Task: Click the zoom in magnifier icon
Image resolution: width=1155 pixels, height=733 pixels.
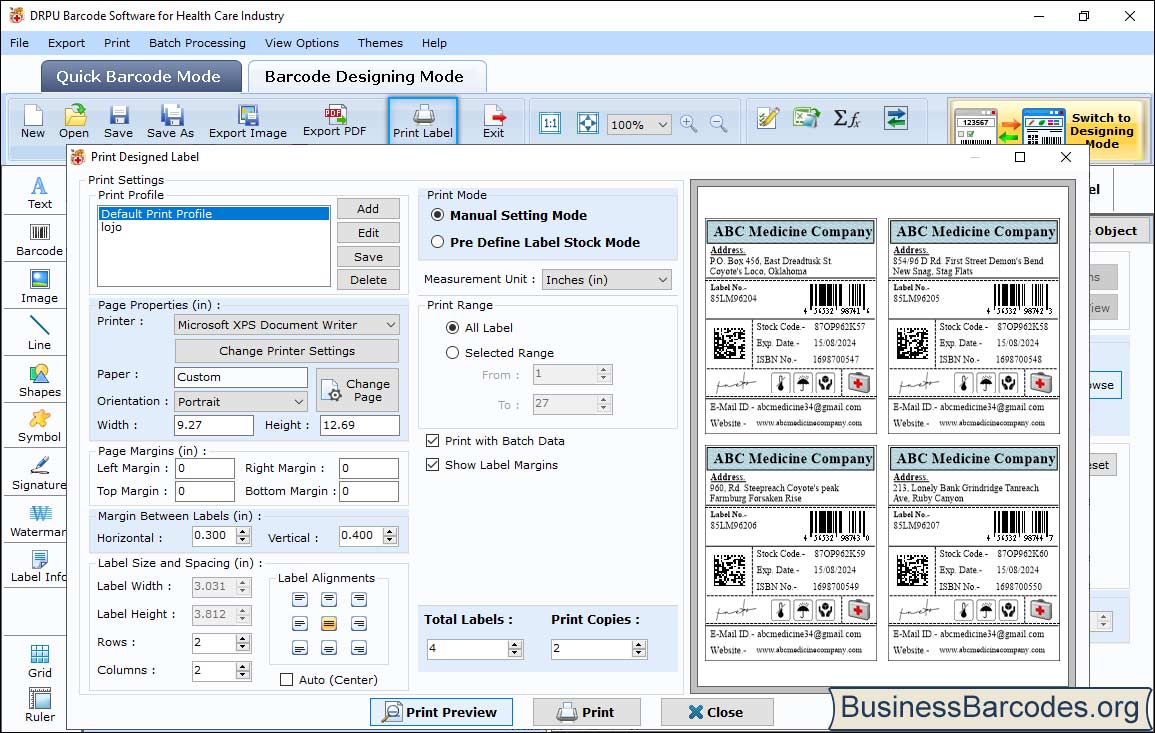Action: point(689,123)
